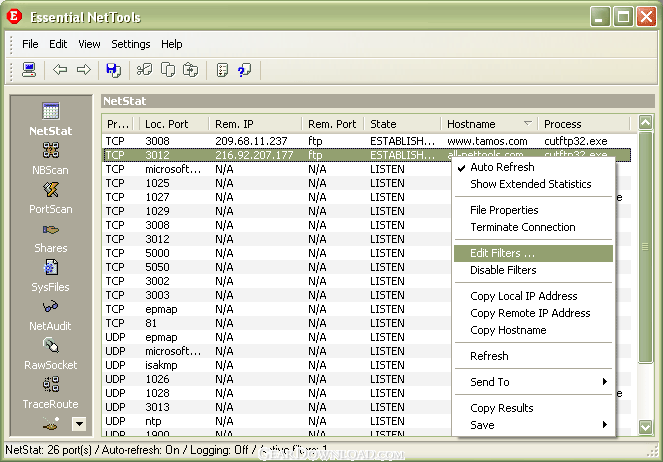Open the NetStat tool in sidebar
Viewport: 663px width, 462px height.
(51, 120)
